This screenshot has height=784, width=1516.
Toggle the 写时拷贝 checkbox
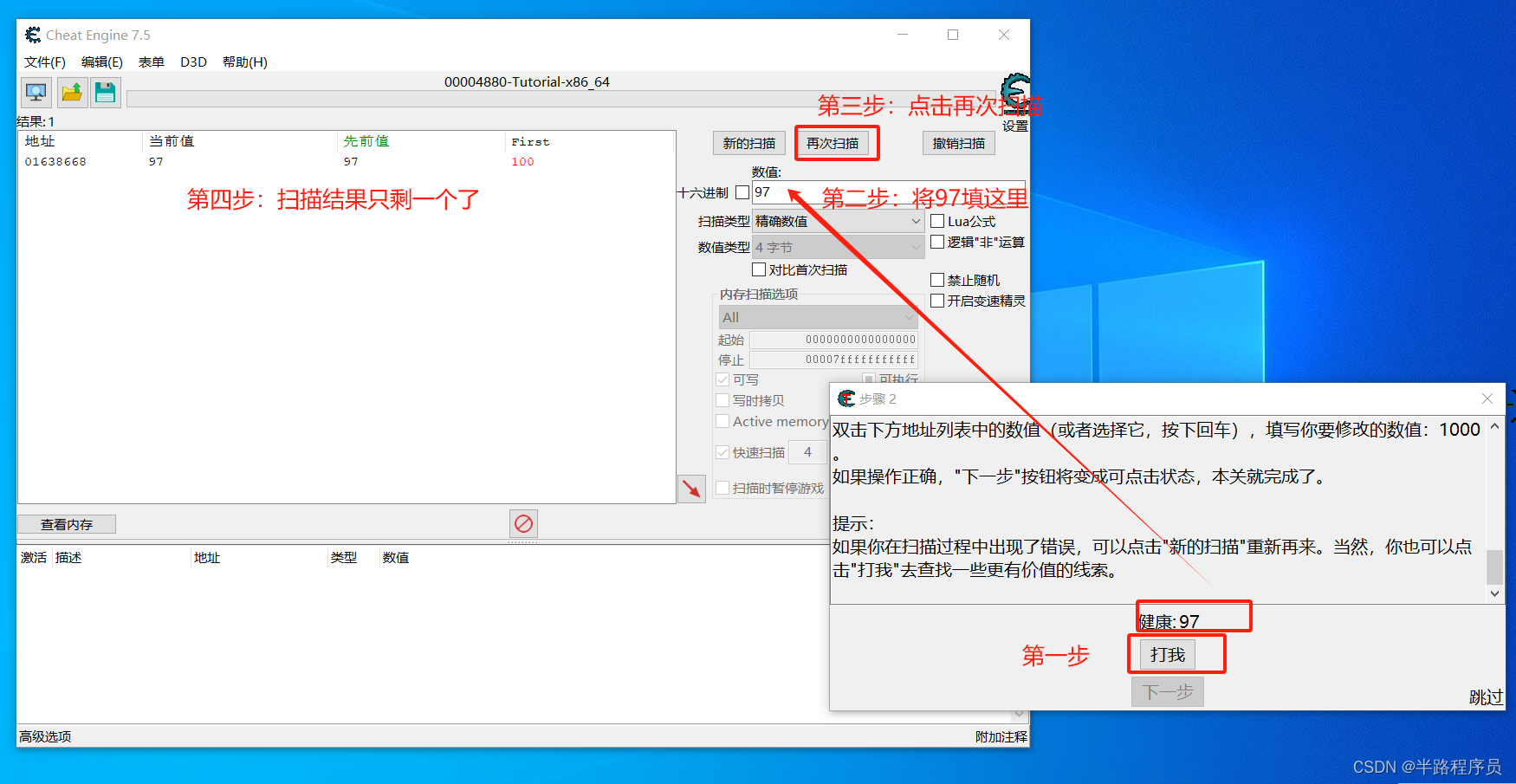pyautogui.click(x=722, y=400)
